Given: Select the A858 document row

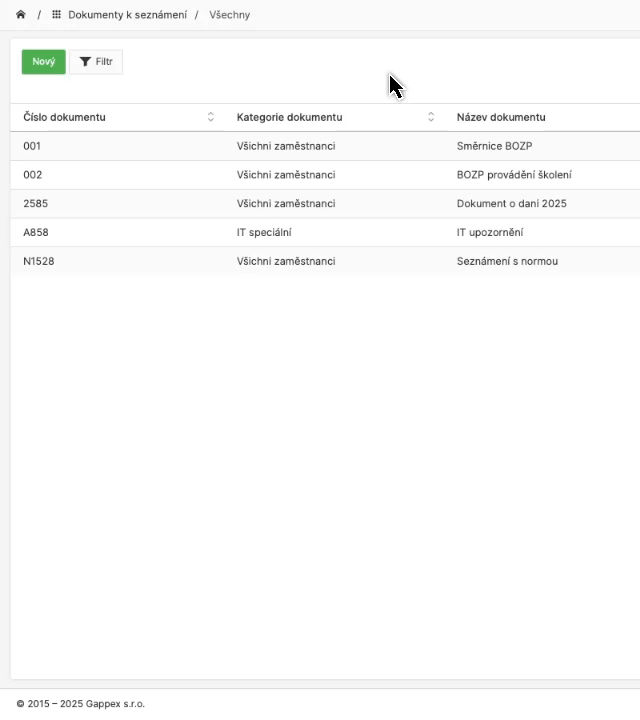Looking at the screenshot, I should 36,233.
